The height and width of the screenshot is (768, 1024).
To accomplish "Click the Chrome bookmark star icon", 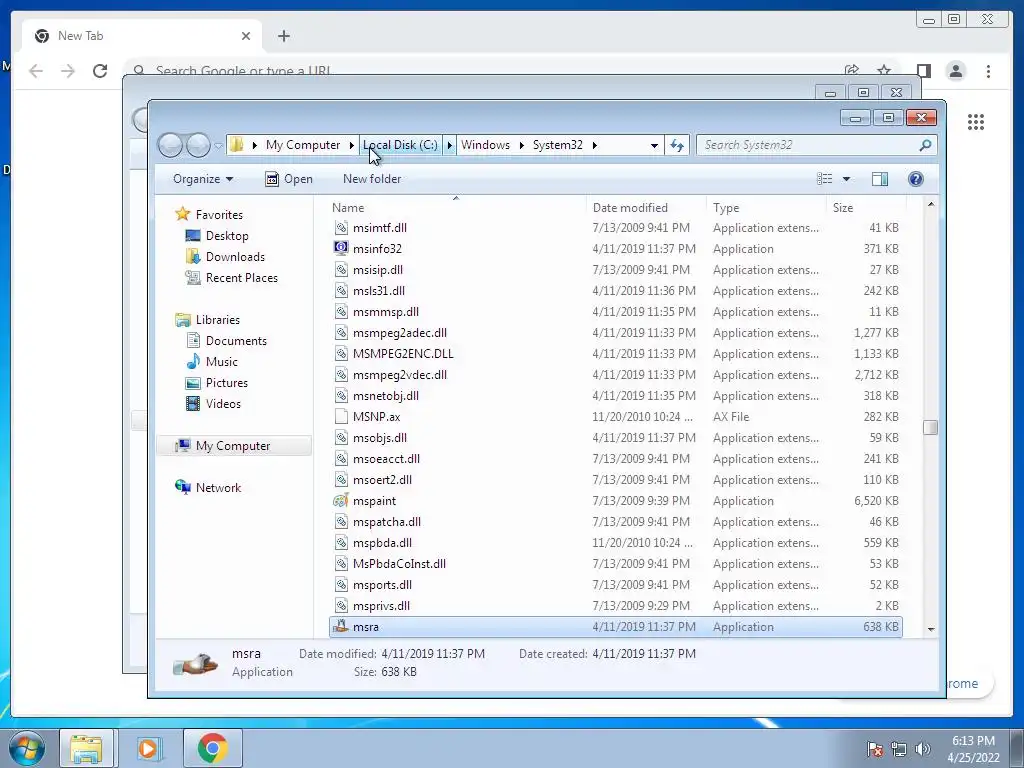I will [x=884, y=71].
